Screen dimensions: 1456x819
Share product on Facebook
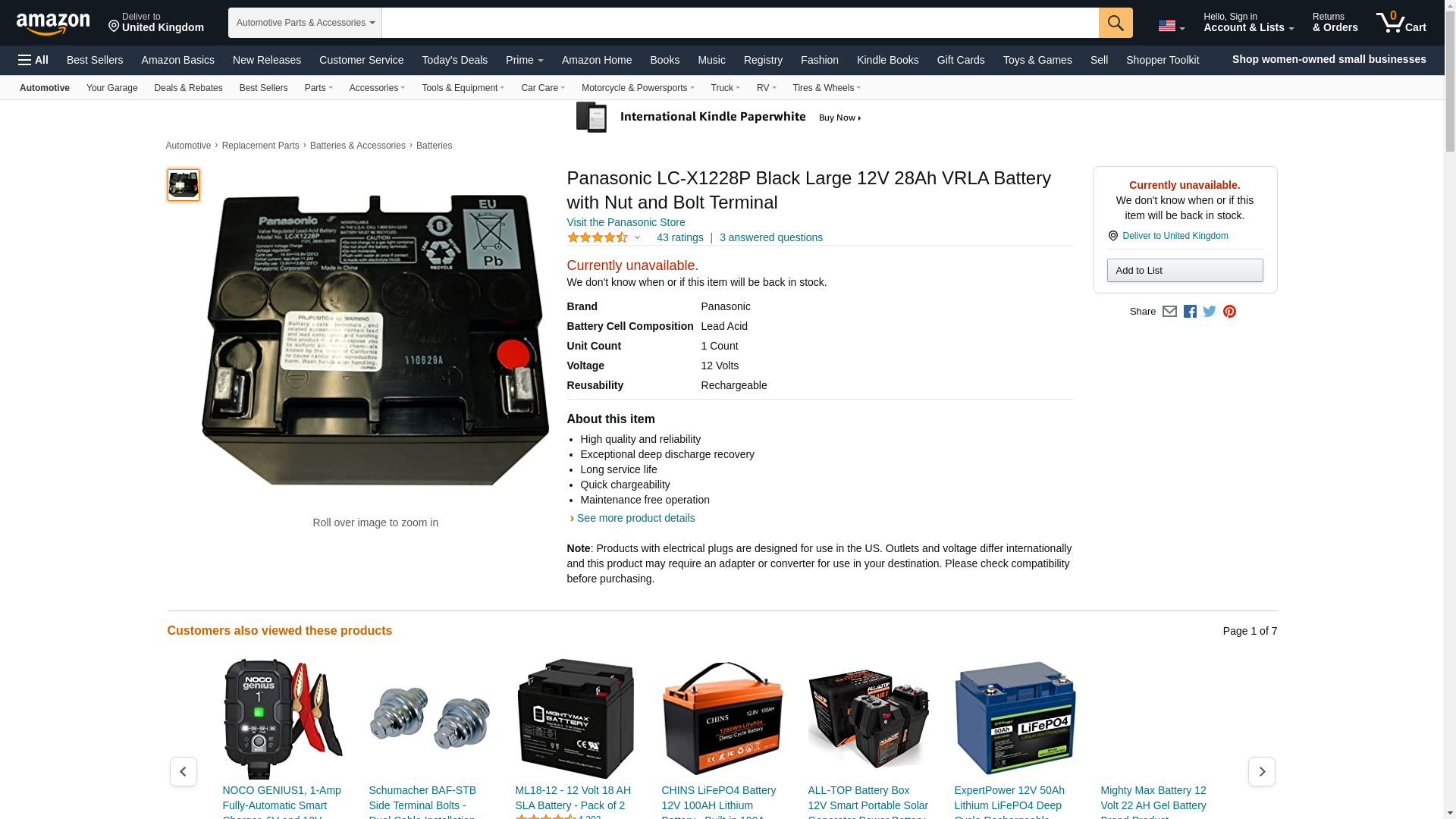click(x=1190, y=312)
